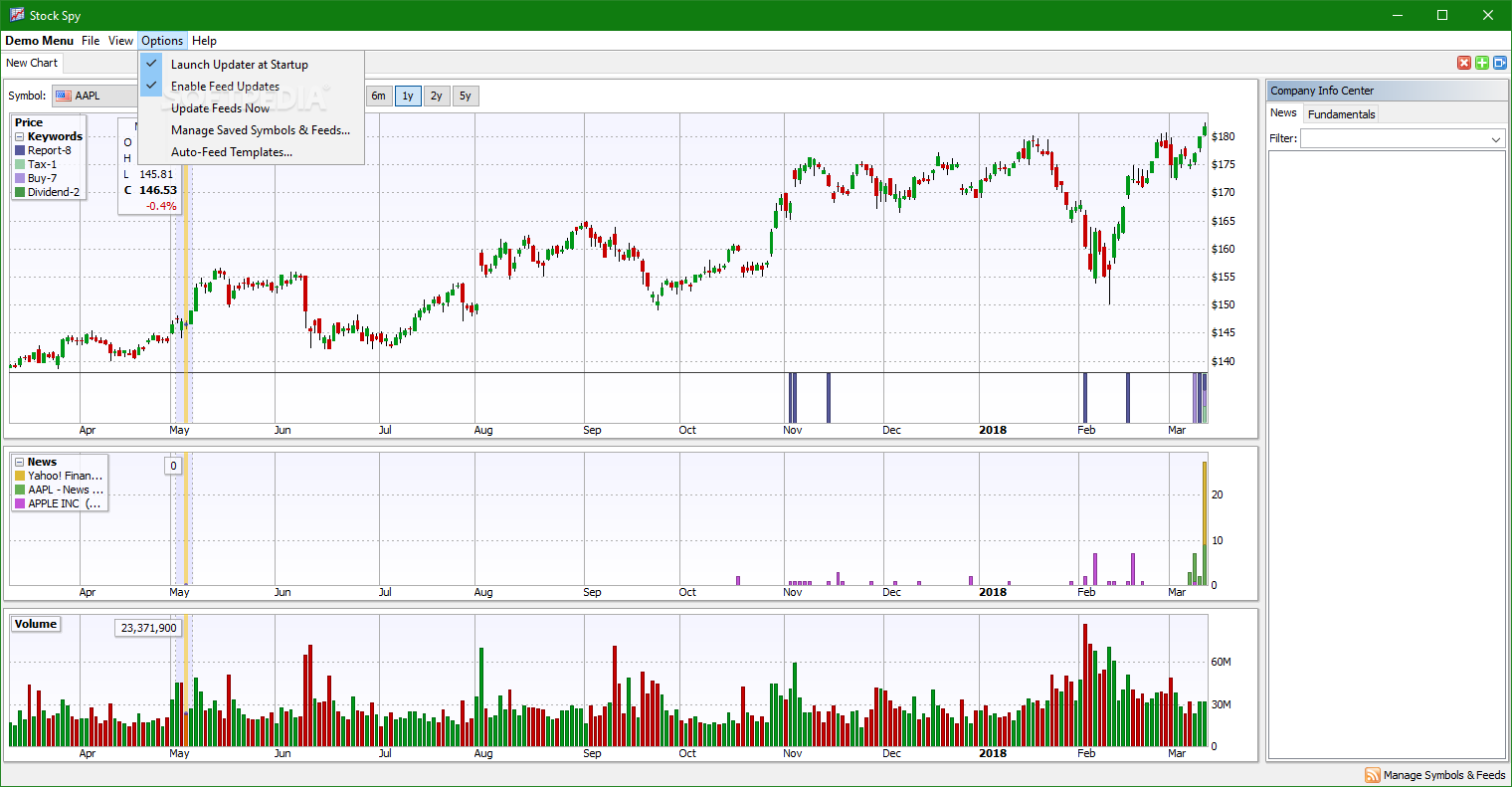This screenshot has width=1512, height=787.
Task: Collapse the News legend group
Action: click(x=20, y=462)
